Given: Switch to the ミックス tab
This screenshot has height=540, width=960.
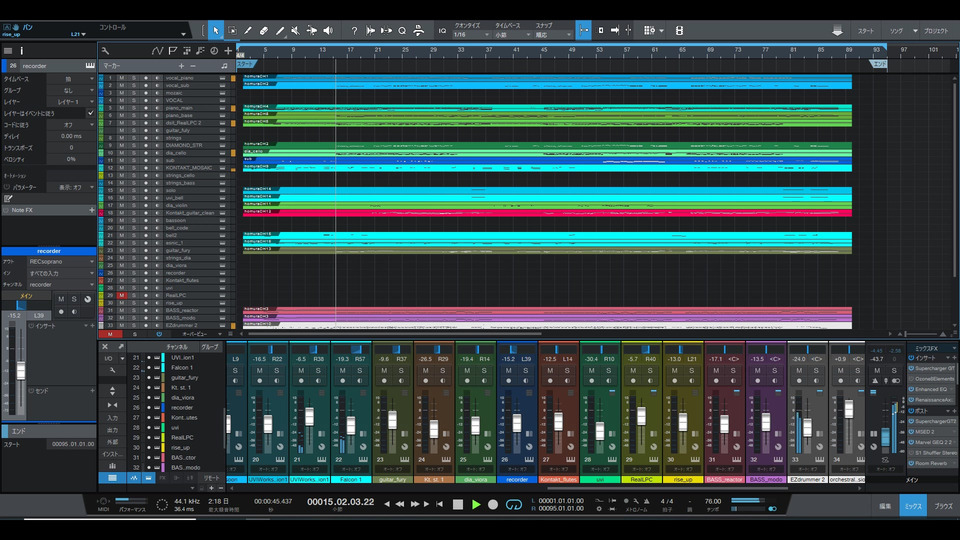Looking at the screenshot, I should point(913,507).
